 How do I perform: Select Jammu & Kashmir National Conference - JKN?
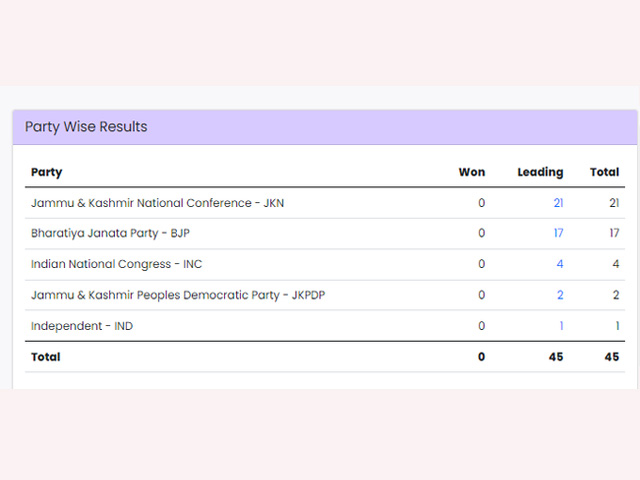[x=158, y=203]
